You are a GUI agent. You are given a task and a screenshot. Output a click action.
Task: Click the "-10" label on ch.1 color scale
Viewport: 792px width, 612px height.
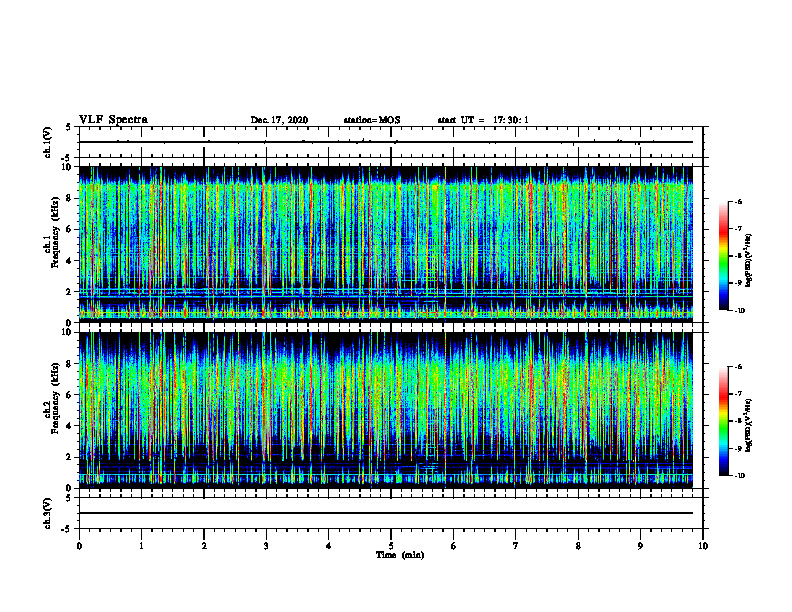(x=740, y=311)
